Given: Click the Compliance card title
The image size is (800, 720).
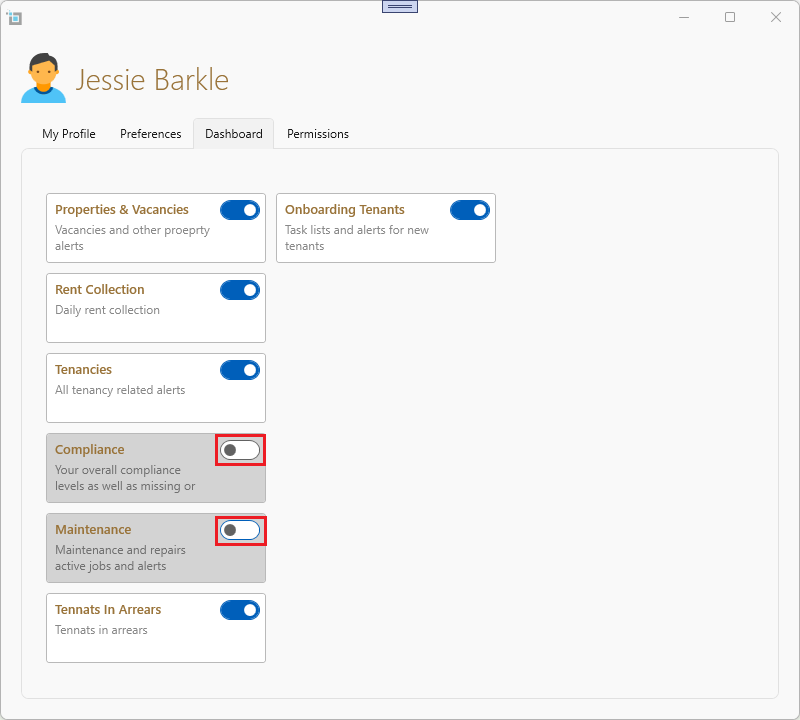Looking at the screenshot, I should pyautogui.click(x=89, y=450).
